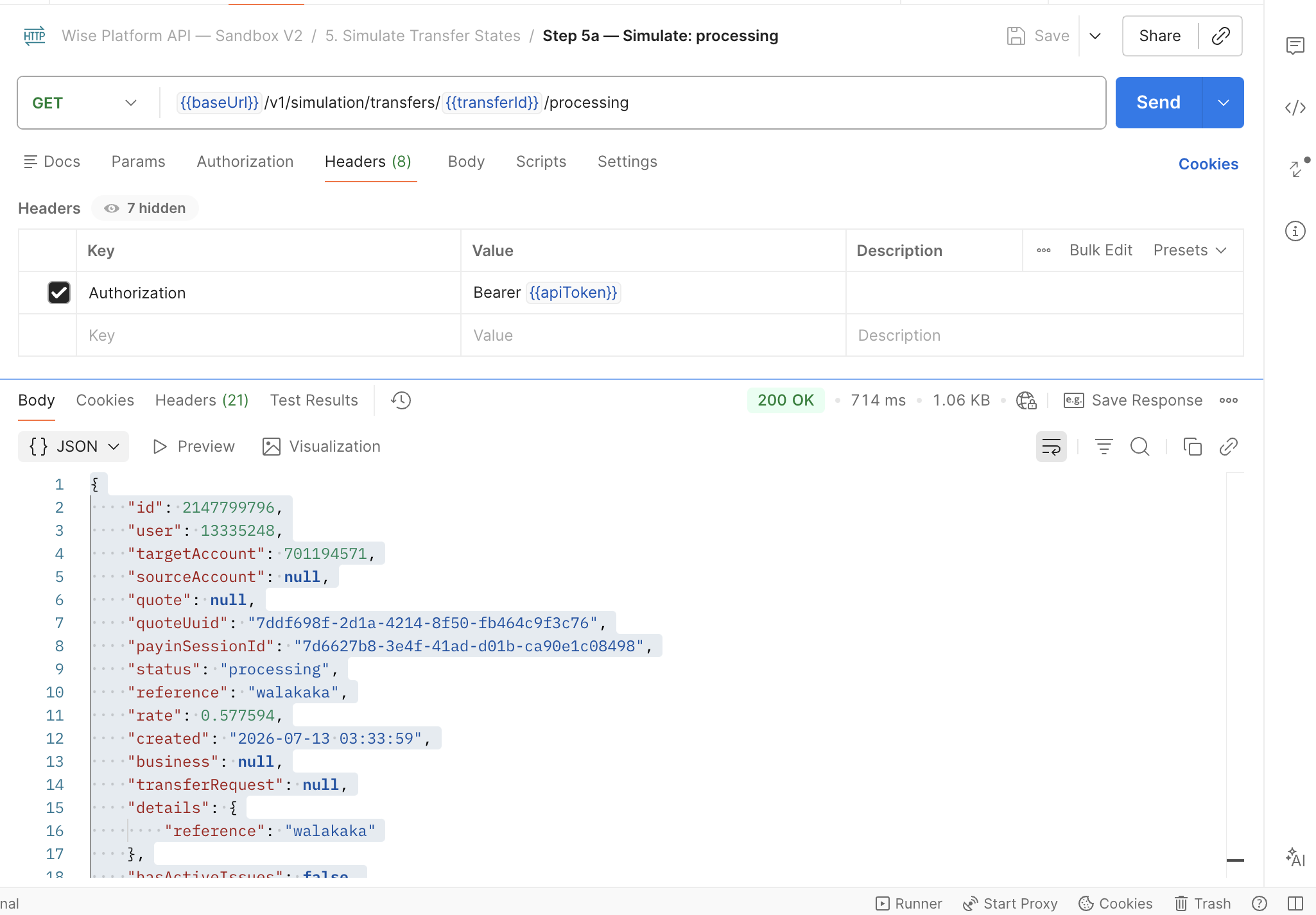
Task: Open the request Body tab
Action: click(x=466, y=162)
